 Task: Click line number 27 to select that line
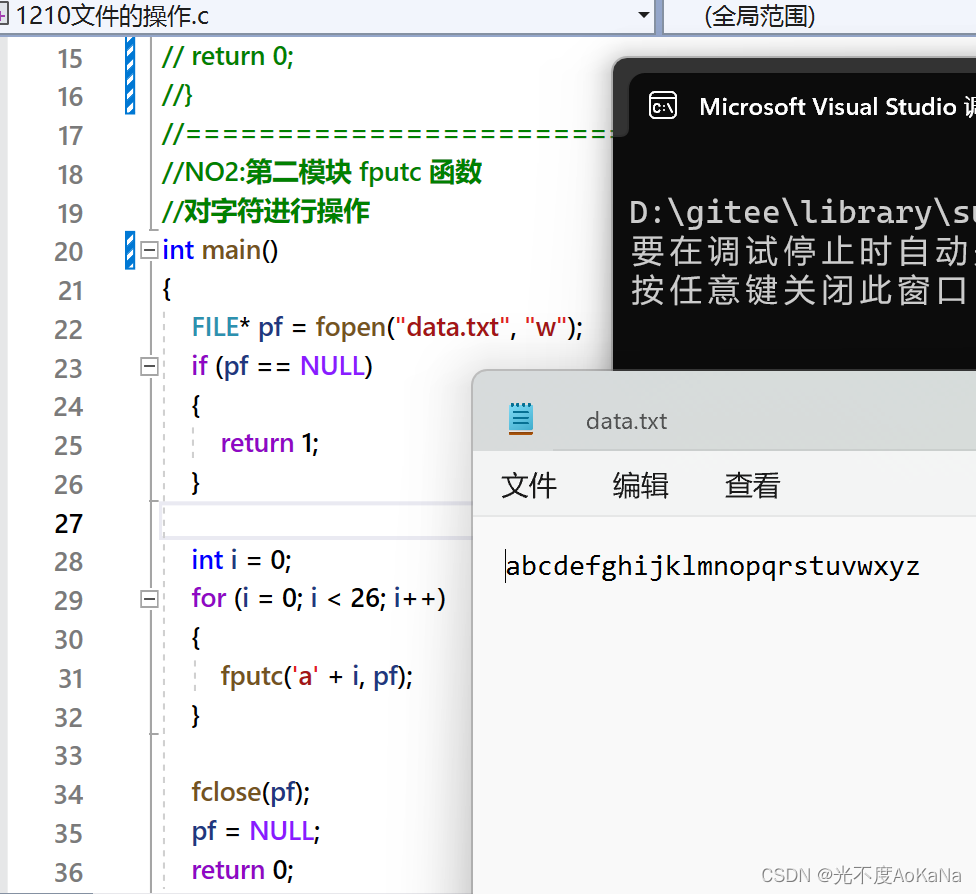(68, 522)
